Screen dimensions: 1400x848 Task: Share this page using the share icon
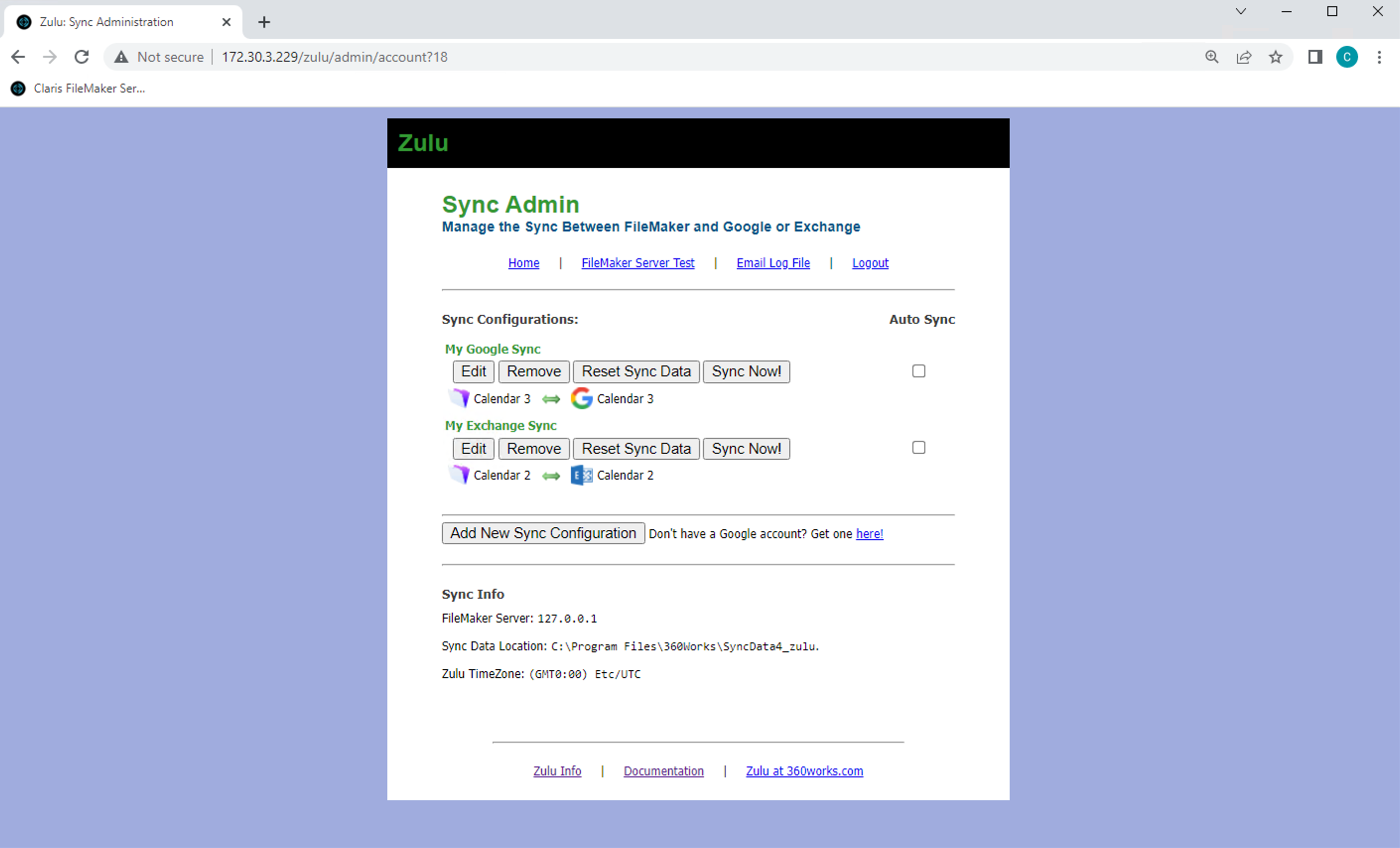point(1244,57)
